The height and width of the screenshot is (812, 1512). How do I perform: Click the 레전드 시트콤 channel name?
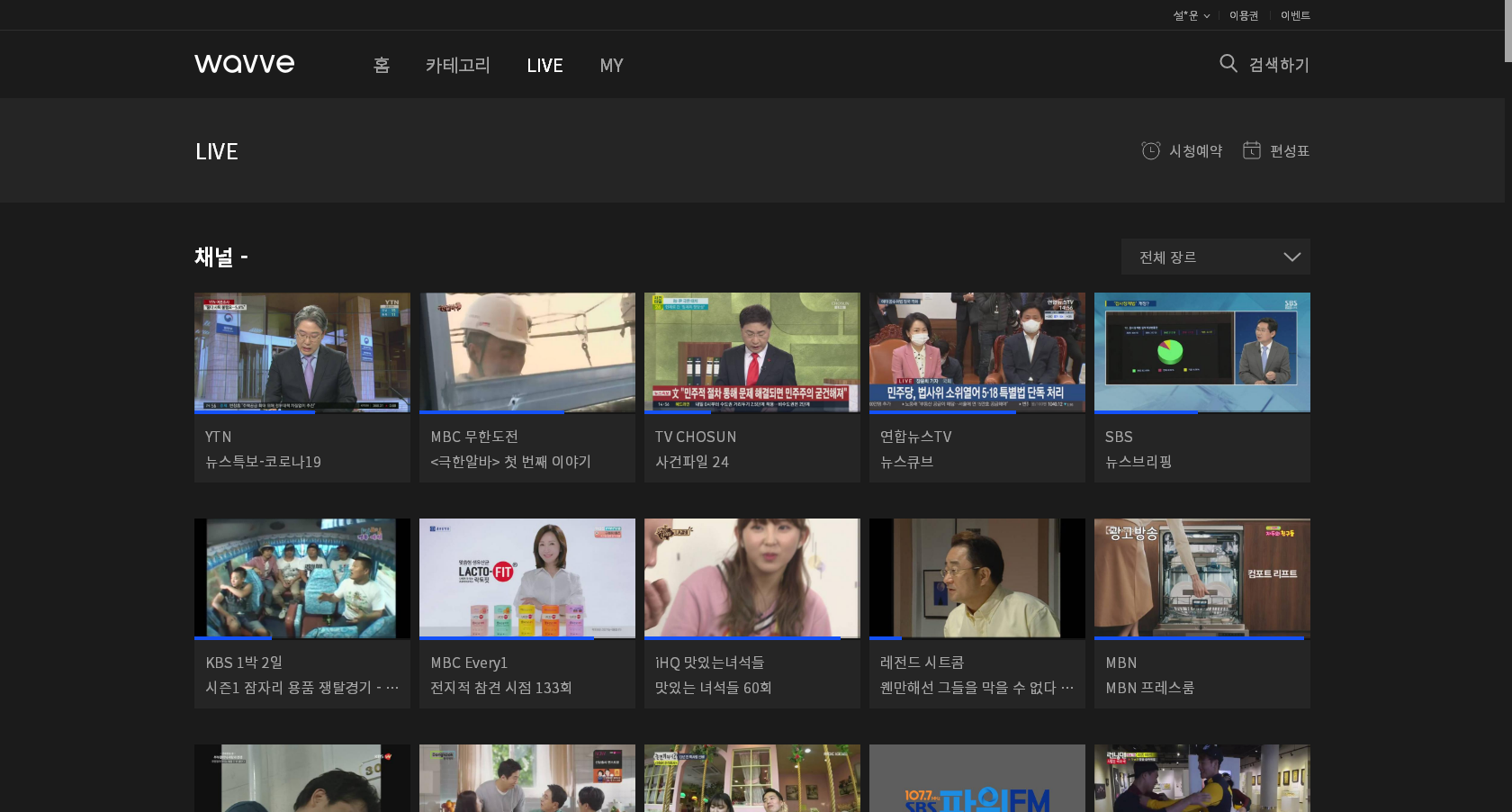[922, 663]
